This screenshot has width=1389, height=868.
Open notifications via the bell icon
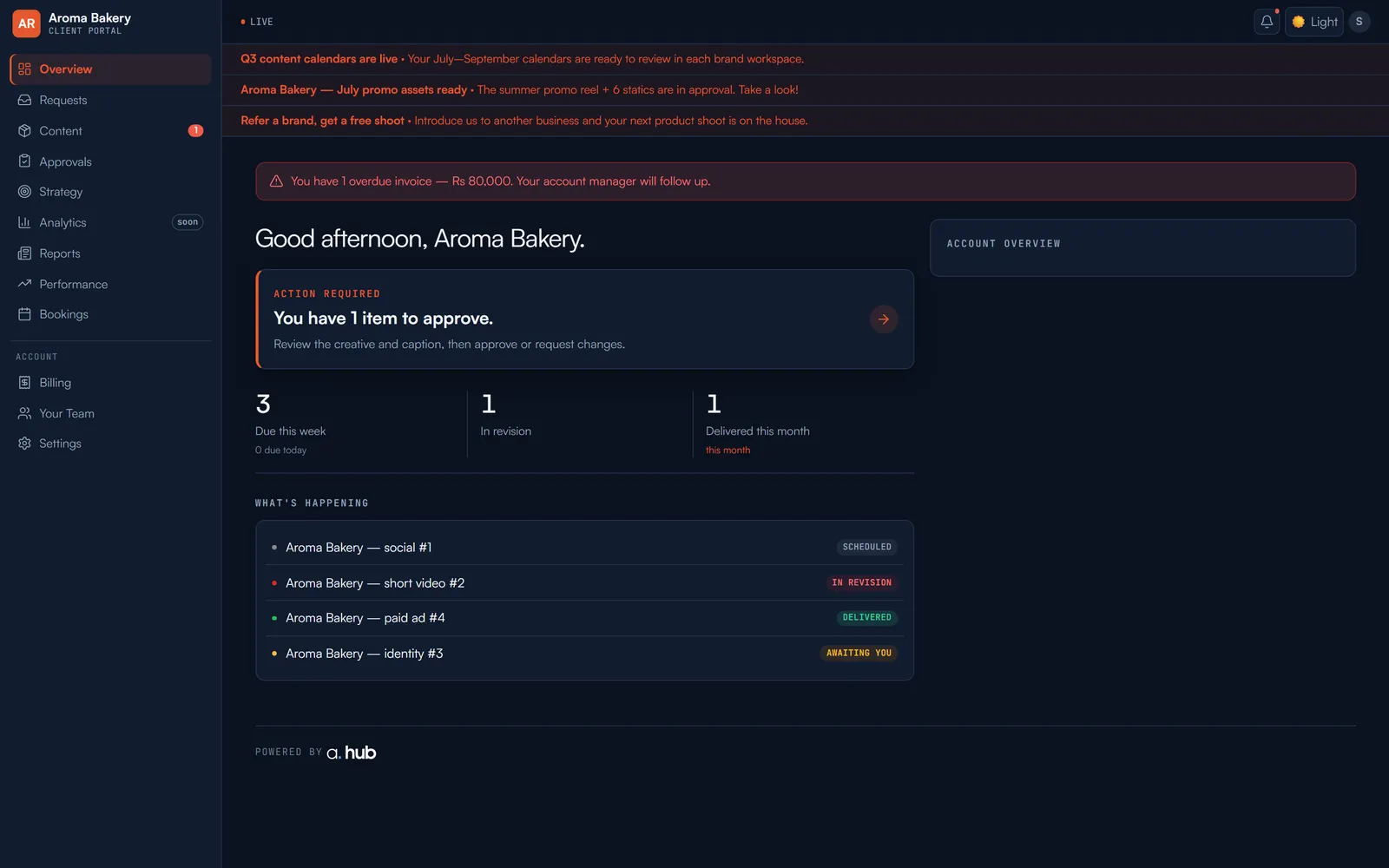tap(1267, 22)
